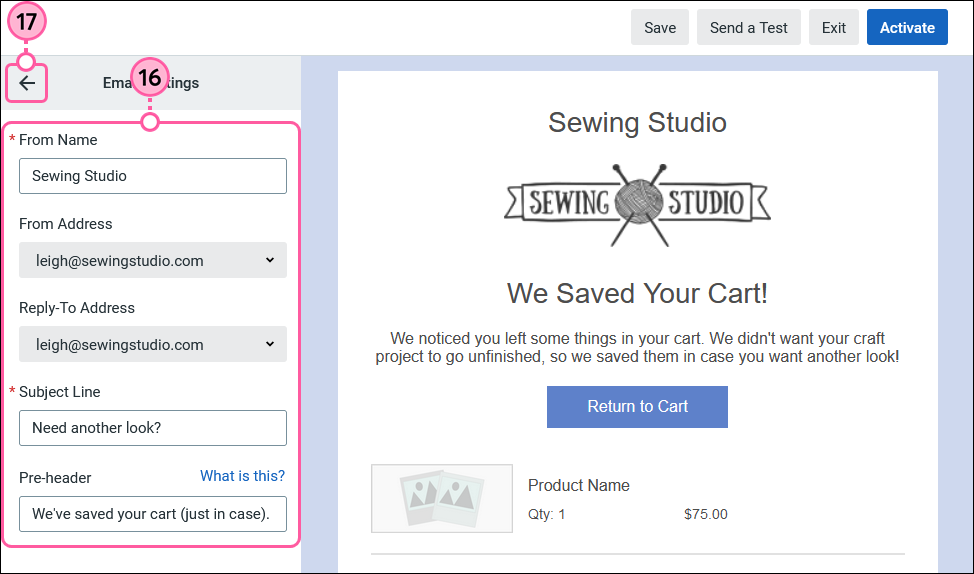Viewport: 974px width, 574px height.
Task: Click the Subject Line input field
Action: 153,428
